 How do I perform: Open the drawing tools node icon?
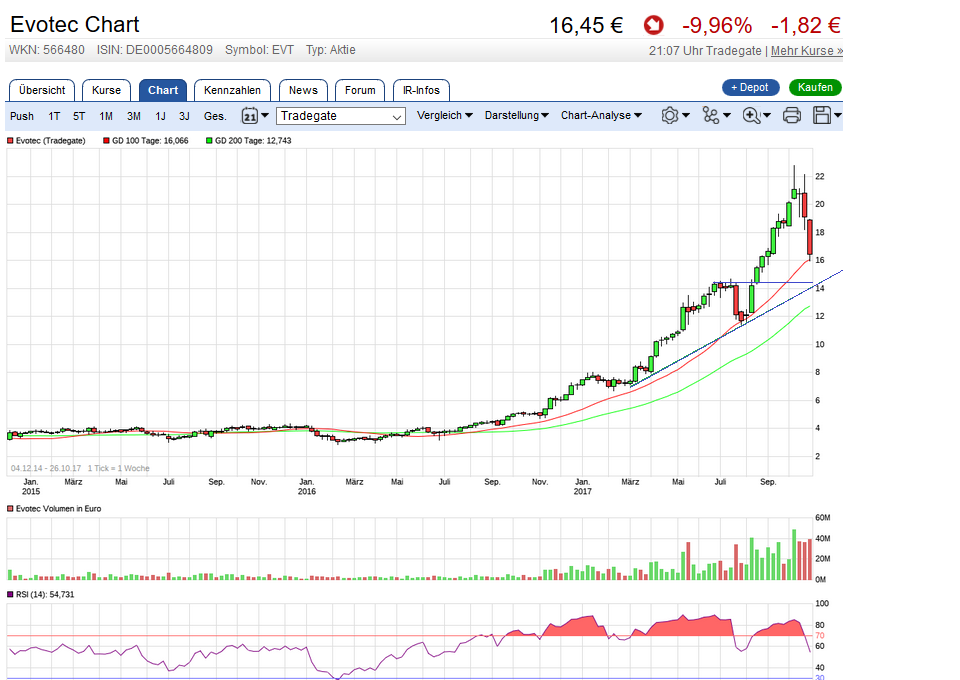[710, 115]
